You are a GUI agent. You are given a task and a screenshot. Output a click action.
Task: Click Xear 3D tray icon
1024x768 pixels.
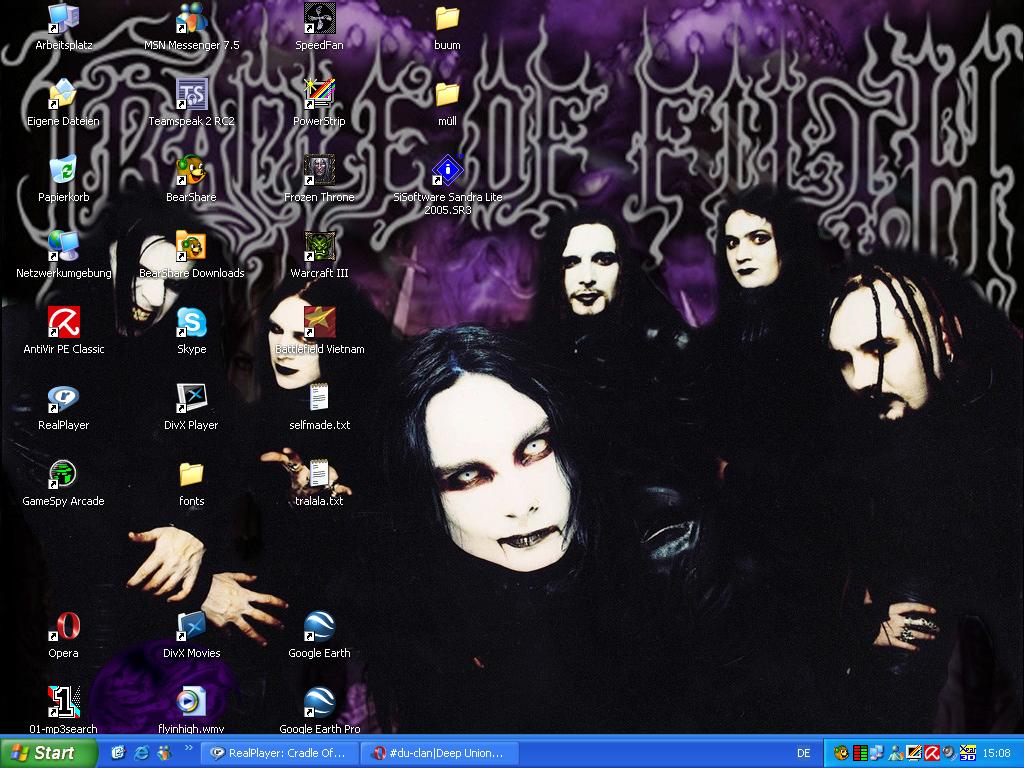[968, 753]
